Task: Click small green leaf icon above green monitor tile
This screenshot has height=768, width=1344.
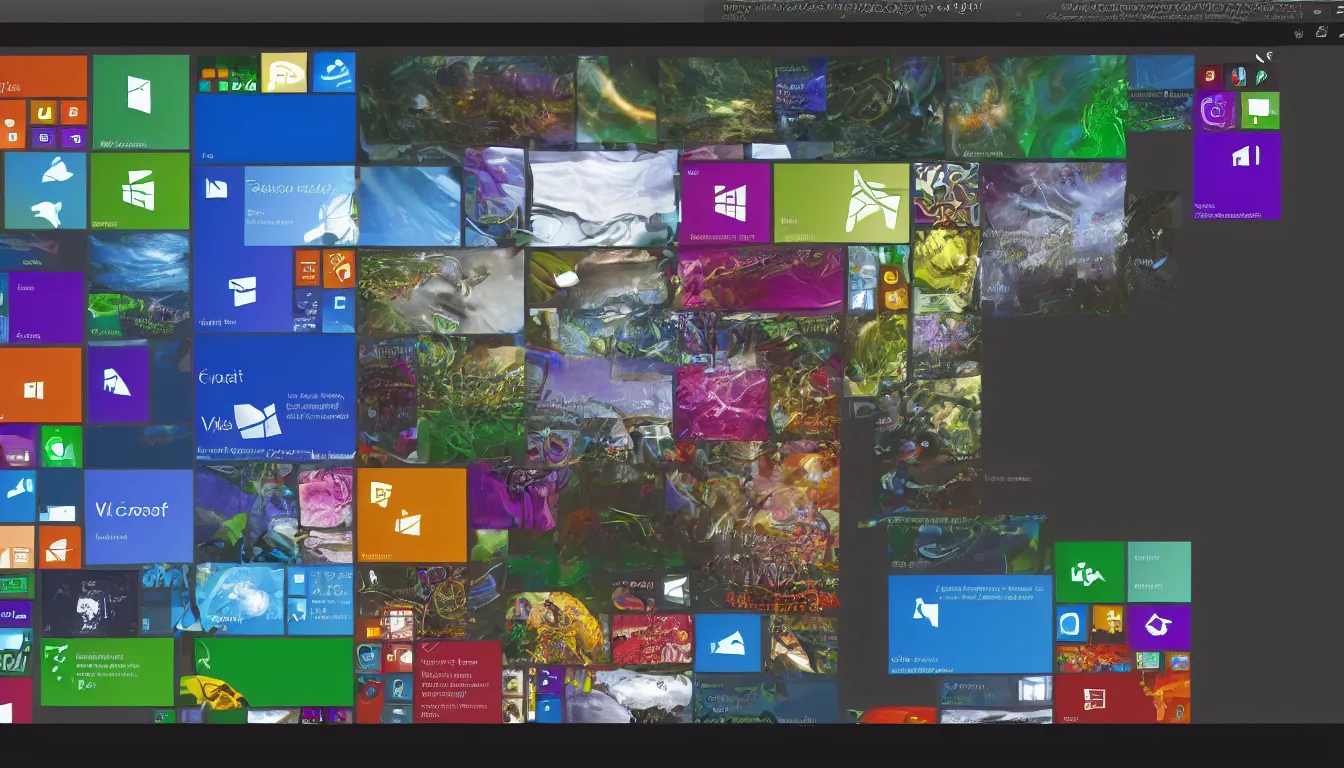Action: click(1260, 77)
